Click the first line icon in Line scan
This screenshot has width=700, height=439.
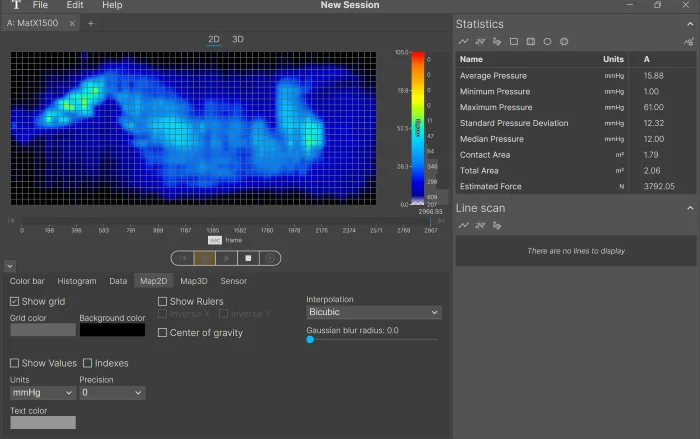click(x=464, y=226)
